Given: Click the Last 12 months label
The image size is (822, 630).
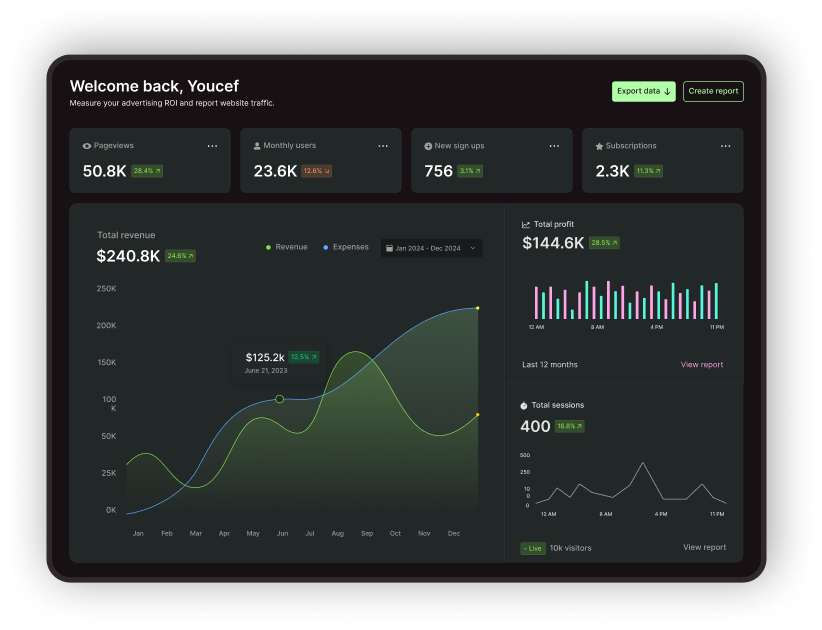Looking at the screenshot, I should pos(550,364).
